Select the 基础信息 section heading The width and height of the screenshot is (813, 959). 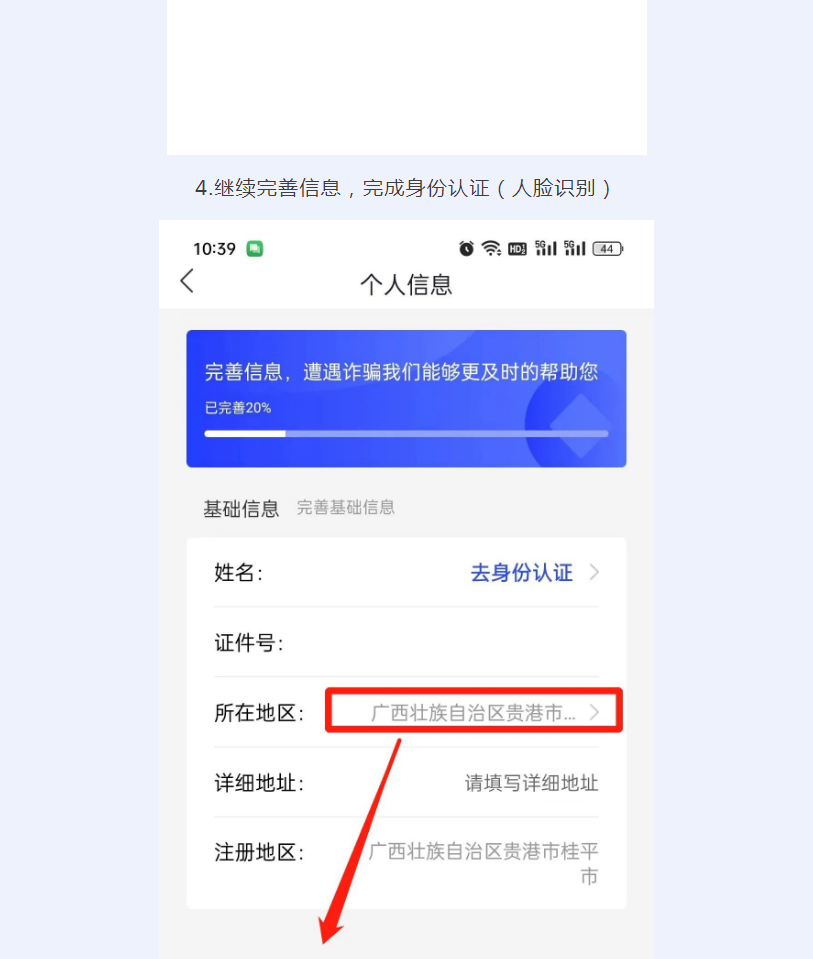point(241,508)
